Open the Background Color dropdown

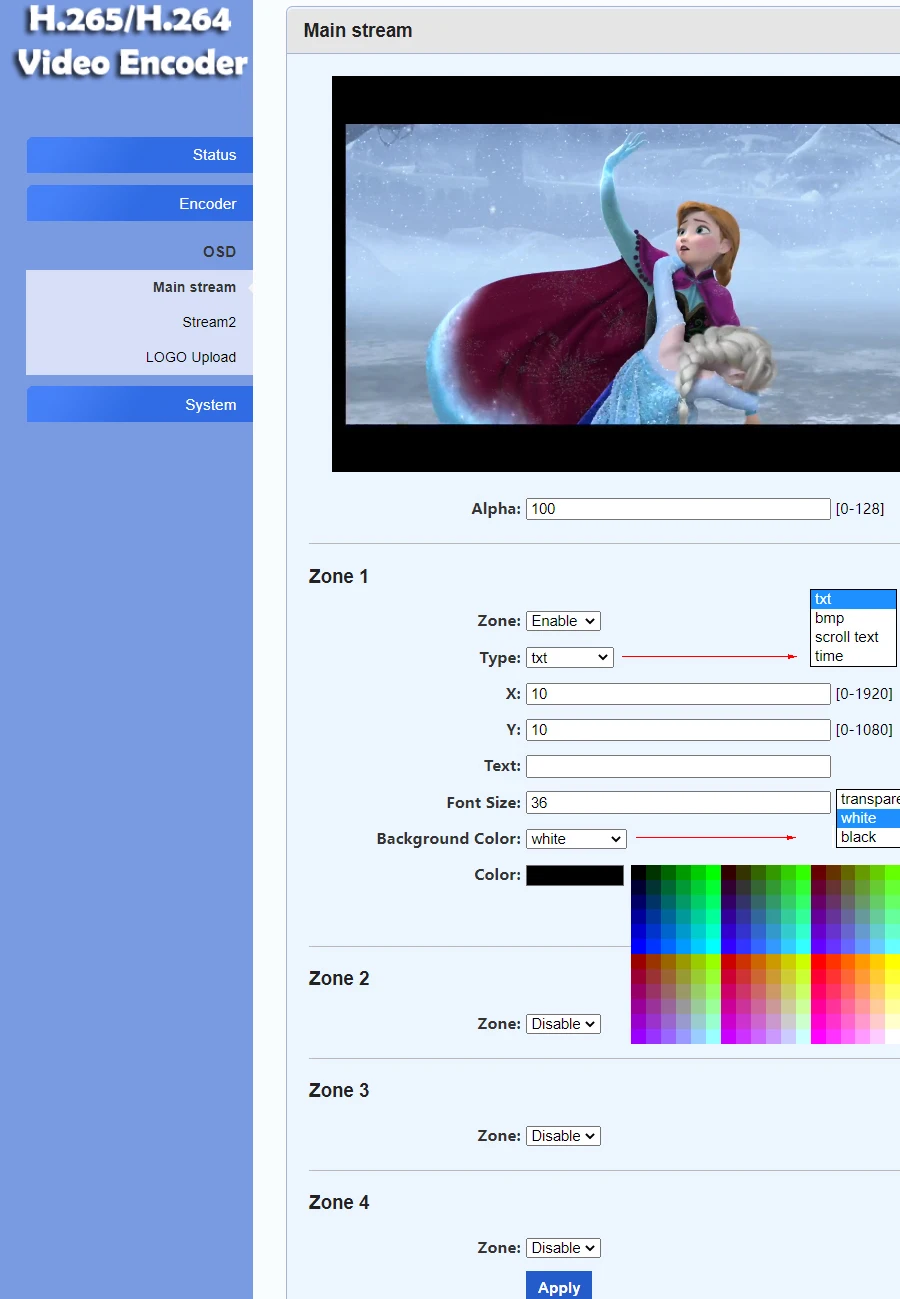click(575, 839)
